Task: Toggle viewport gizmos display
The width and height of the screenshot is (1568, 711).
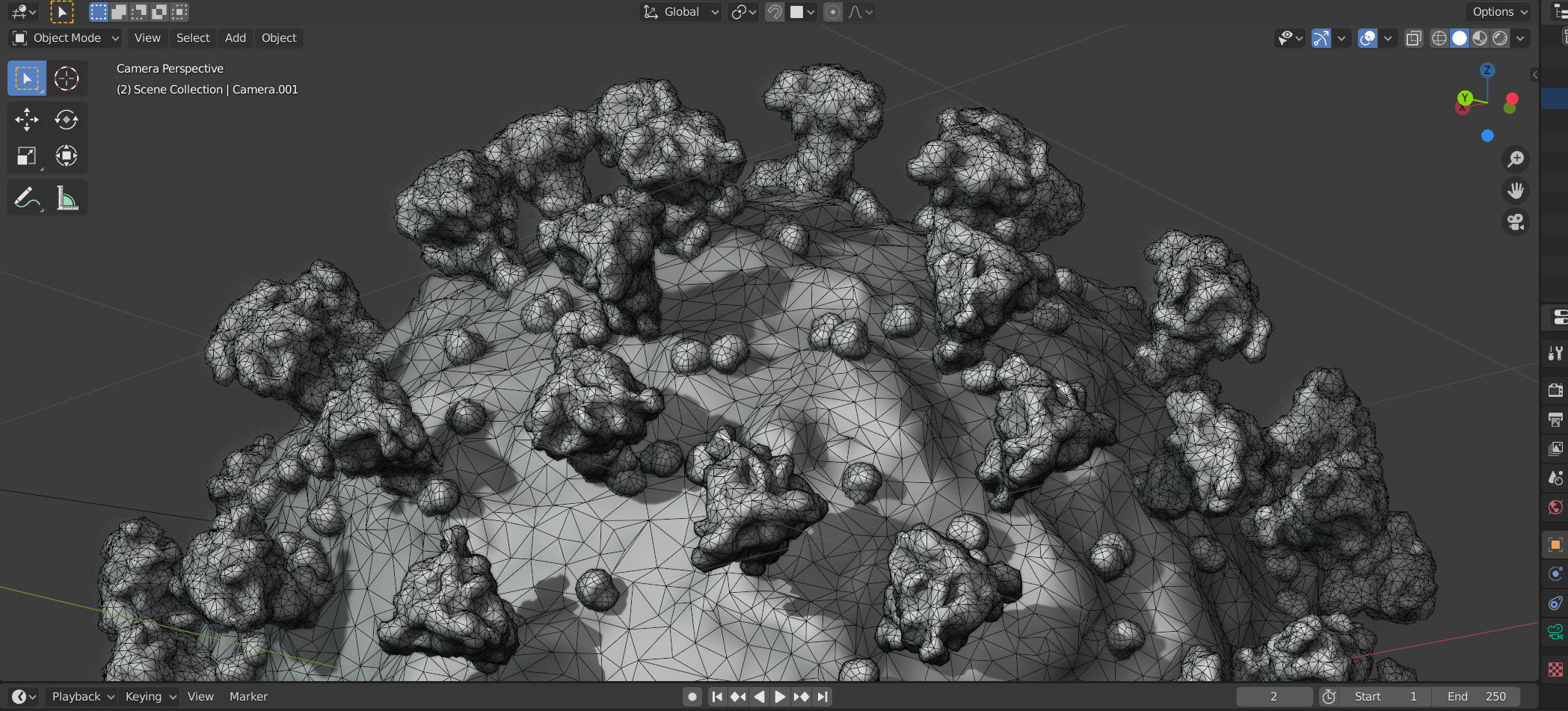Action: (1321, 38)
